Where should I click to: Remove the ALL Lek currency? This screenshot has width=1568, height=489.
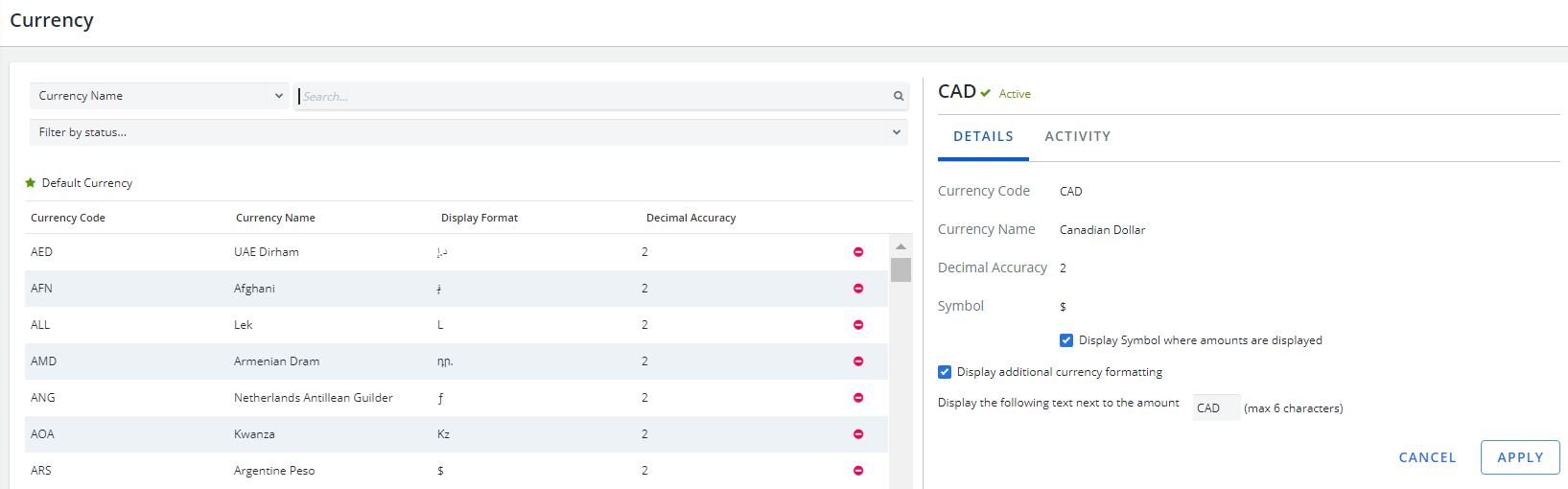[x=858, y=325]
